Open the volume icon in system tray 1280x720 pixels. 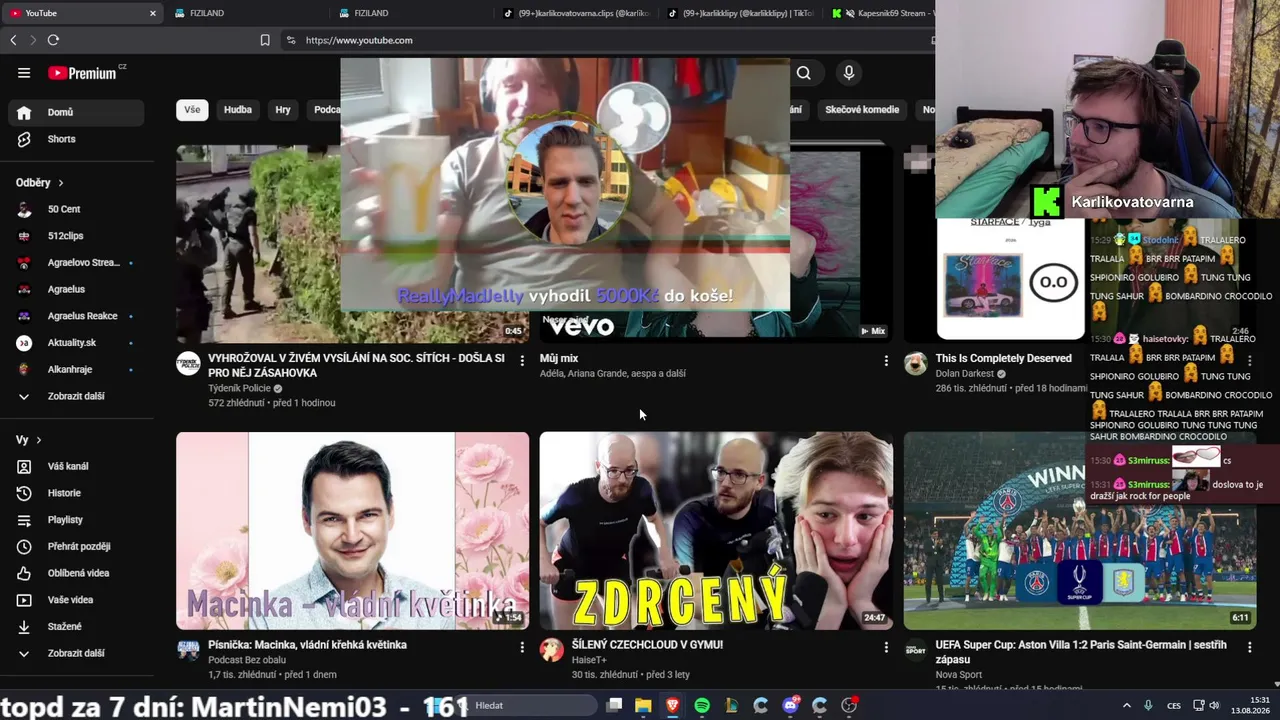tap(1215, 706)
